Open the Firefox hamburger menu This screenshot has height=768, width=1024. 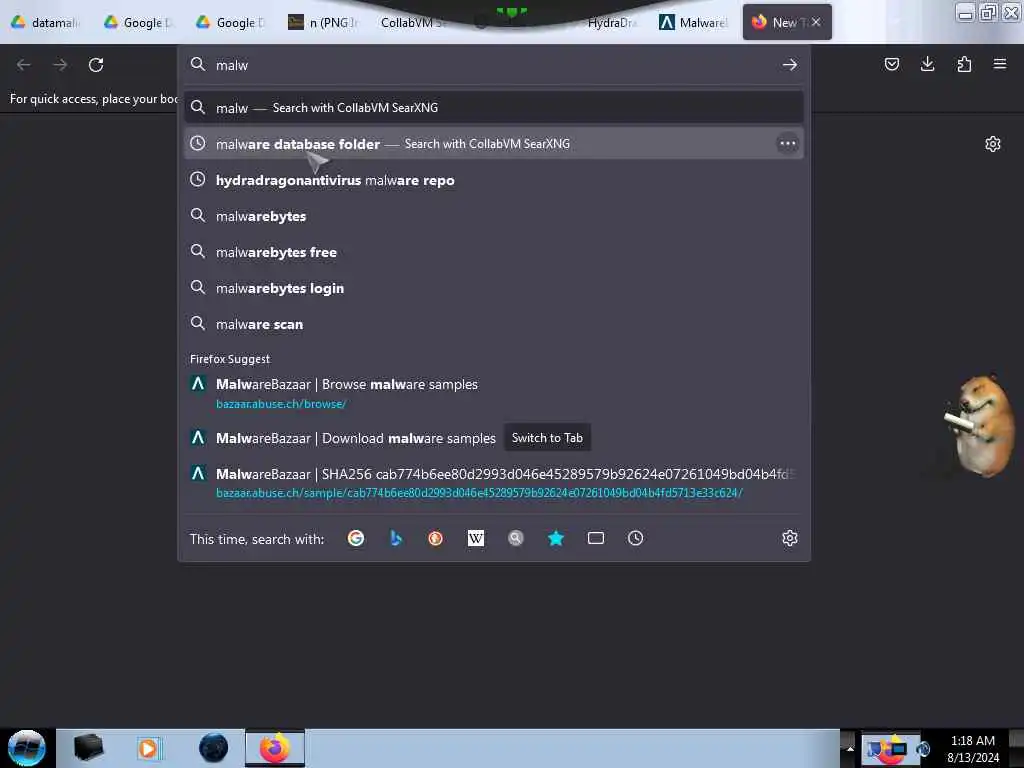coord(1000,64)
